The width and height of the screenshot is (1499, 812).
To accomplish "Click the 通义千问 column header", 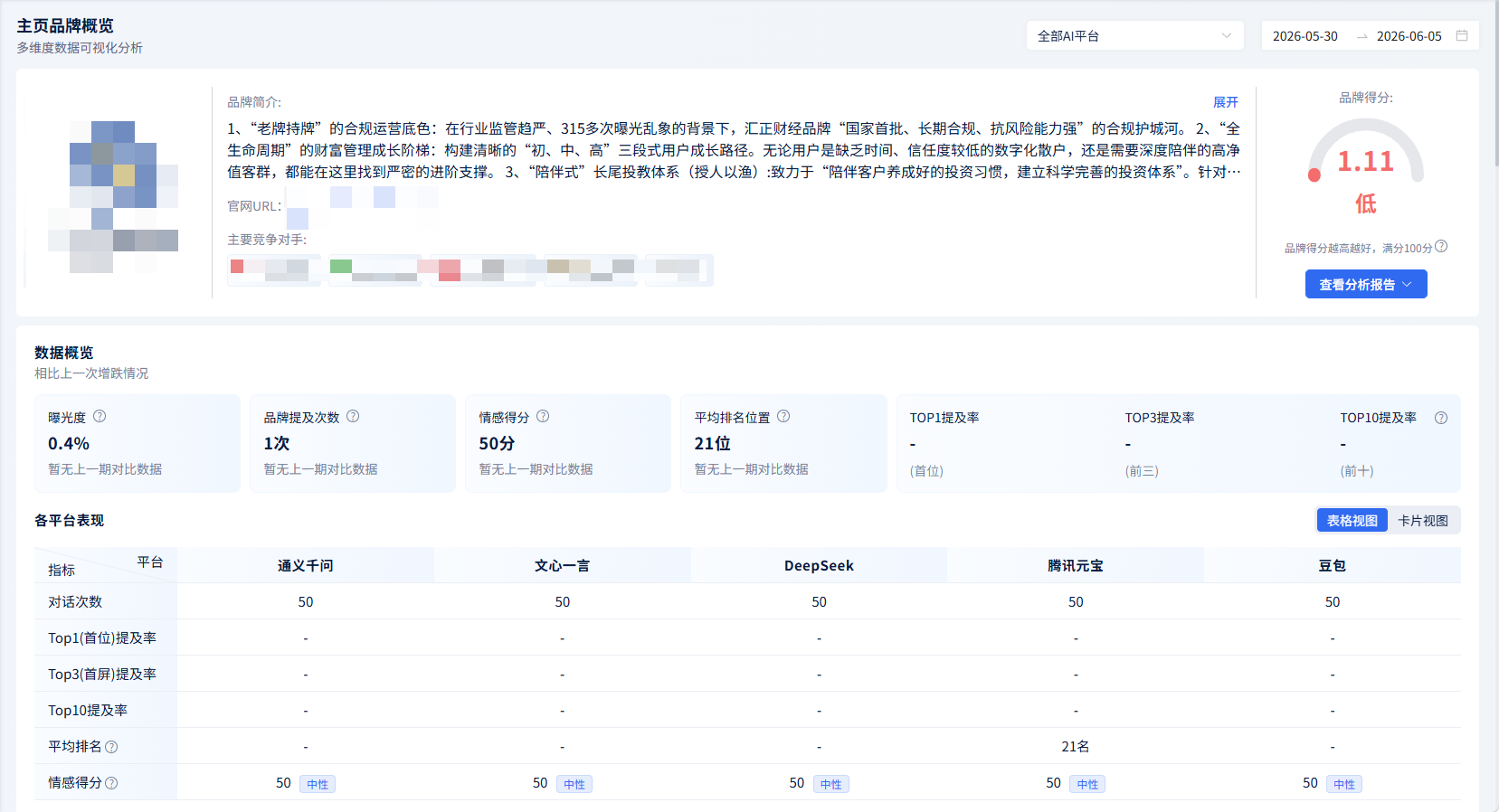I will (306, 565).
